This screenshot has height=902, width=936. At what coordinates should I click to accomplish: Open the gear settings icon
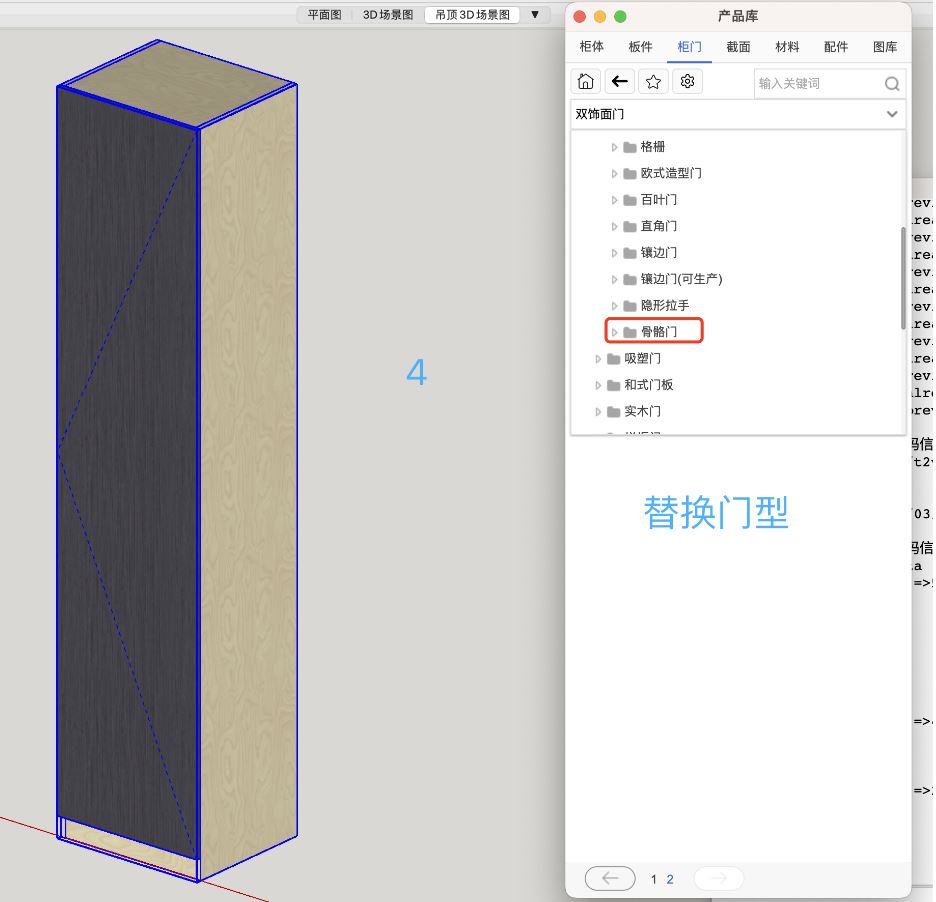(687, 82)
